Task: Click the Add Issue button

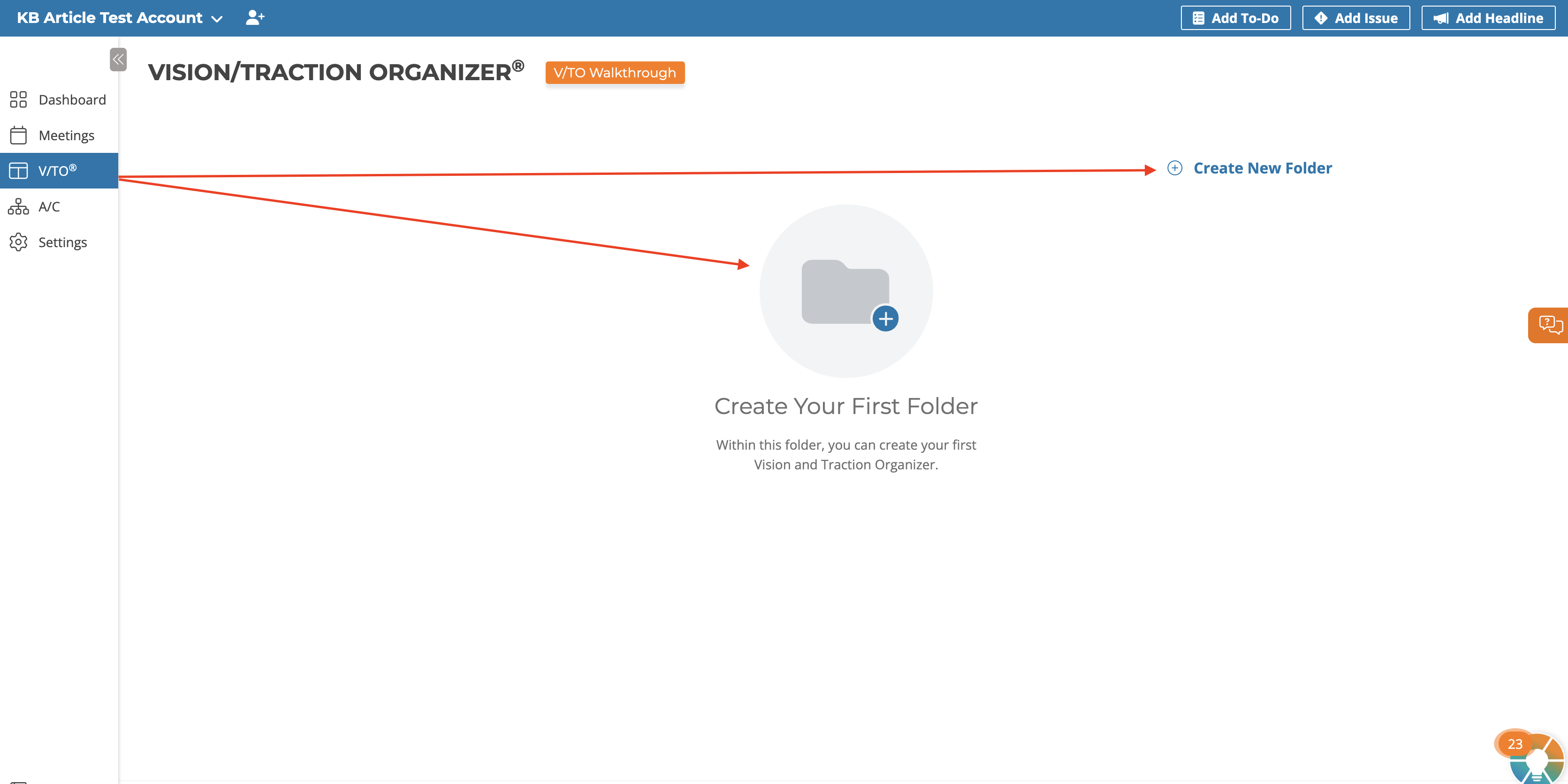Action: pyautogui.click(x=1355, y=18)
